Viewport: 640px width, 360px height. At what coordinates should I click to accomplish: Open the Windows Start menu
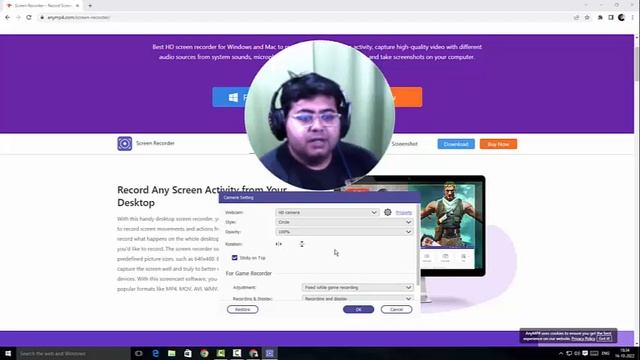click(x=8, y=353)
